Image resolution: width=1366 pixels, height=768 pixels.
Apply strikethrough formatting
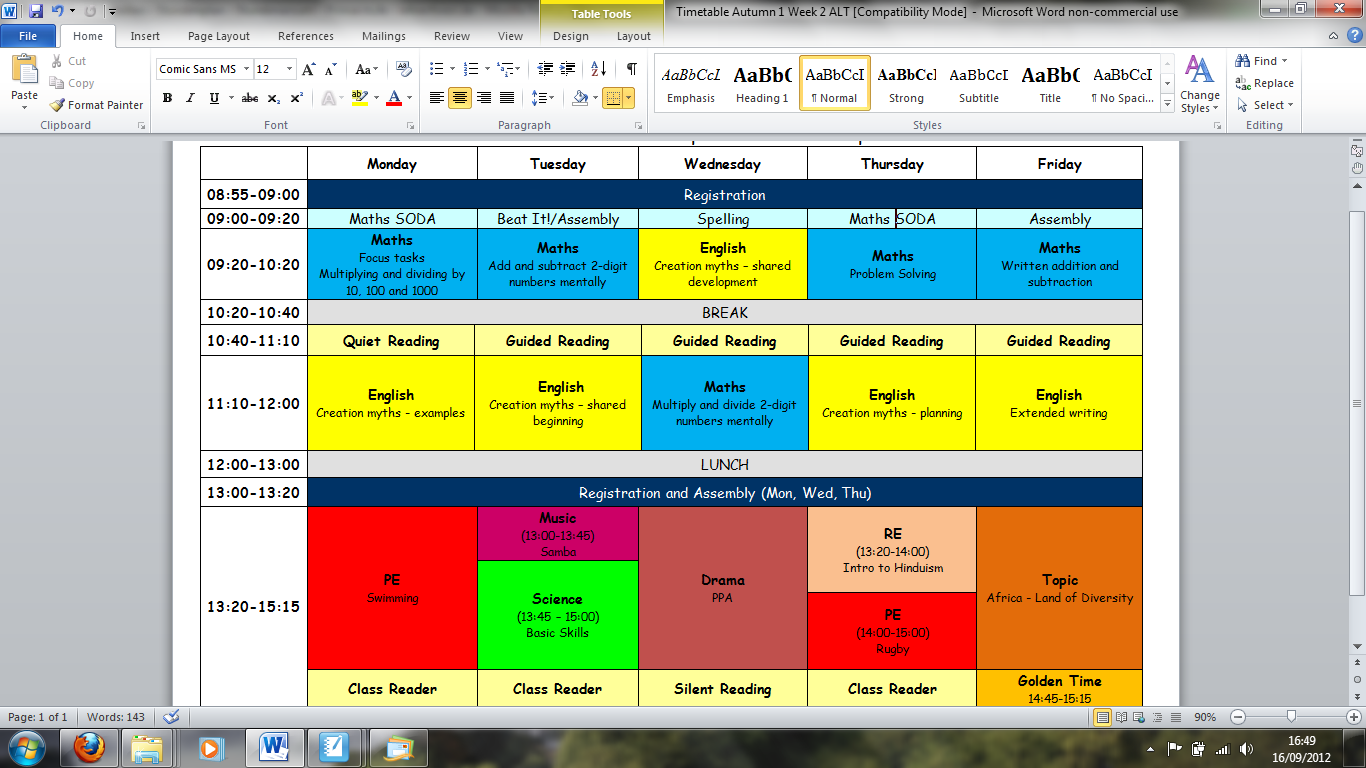point(250,98)
